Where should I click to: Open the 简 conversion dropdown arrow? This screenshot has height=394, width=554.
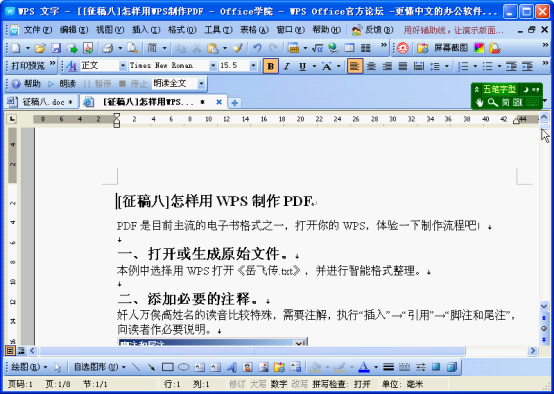pyautogui.click(x=164, y=48)
